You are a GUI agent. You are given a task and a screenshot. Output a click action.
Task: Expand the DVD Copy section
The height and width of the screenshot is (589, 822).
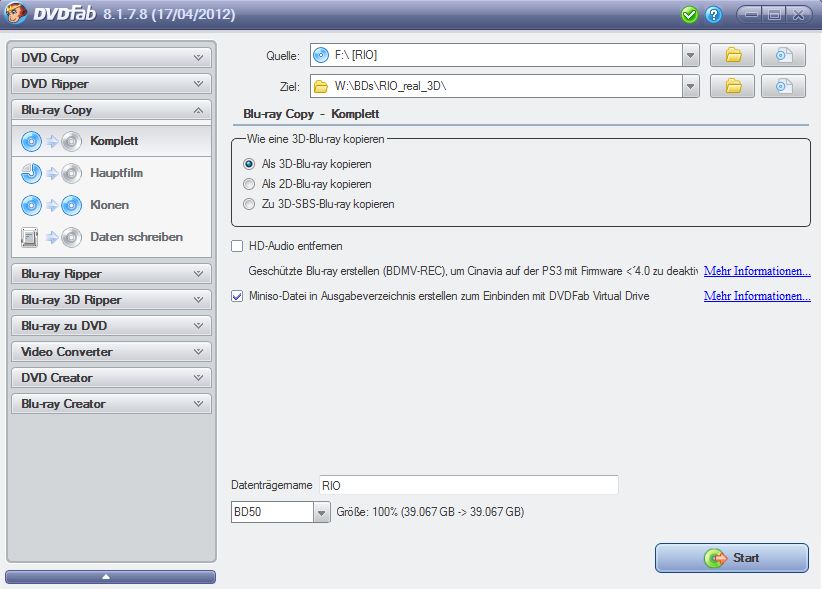pyautogui.click(x=111, y=58)
